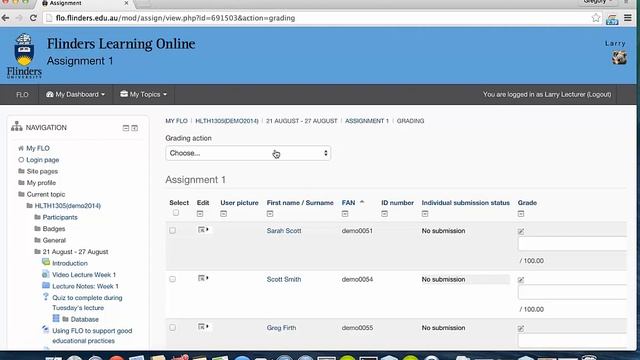Click quick grade icon for Sarah Scott
The width and height of the screenshot is (640, 360).
tap(521, 231)
